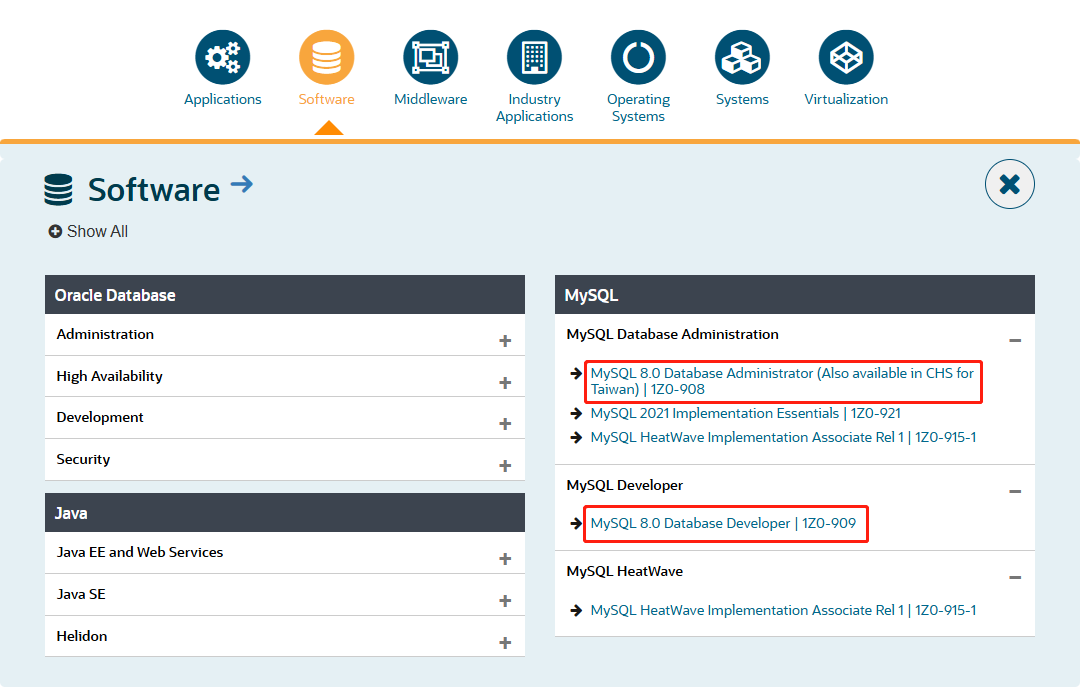Screen dimensions: 1080x687
Task: Open the Middleware category icon
Action: (x=430, y=57)
